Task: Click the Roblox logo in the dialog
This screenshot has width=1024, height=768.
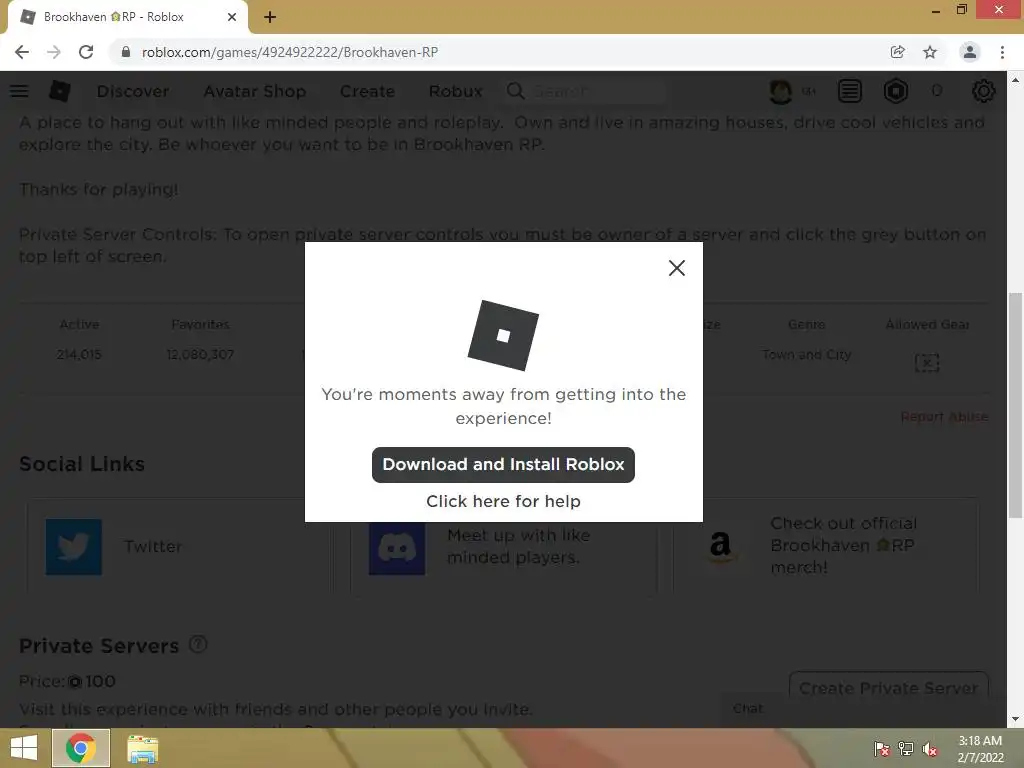Action: [503, 336]
